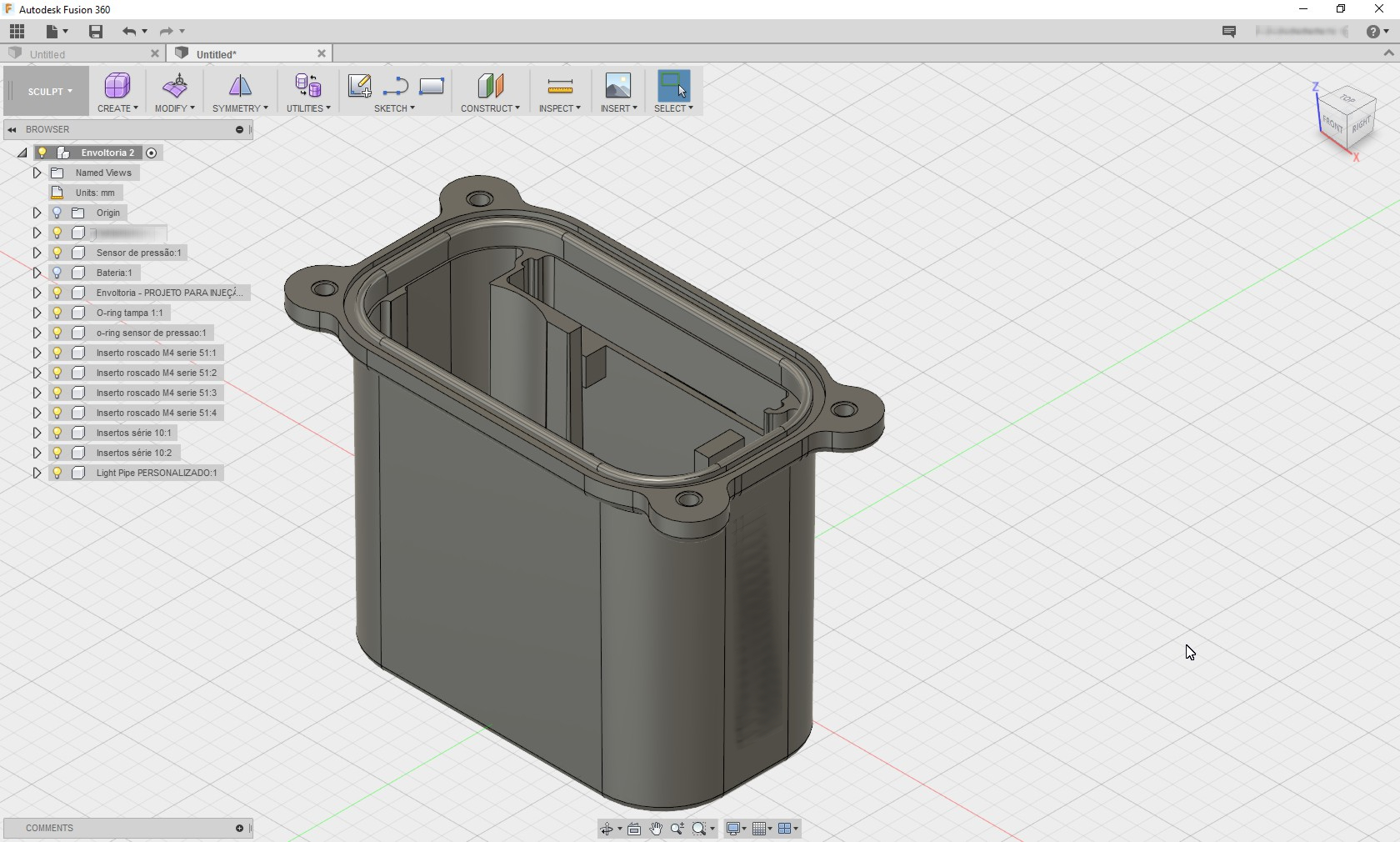Click the Look At tool

coord(634,829)
